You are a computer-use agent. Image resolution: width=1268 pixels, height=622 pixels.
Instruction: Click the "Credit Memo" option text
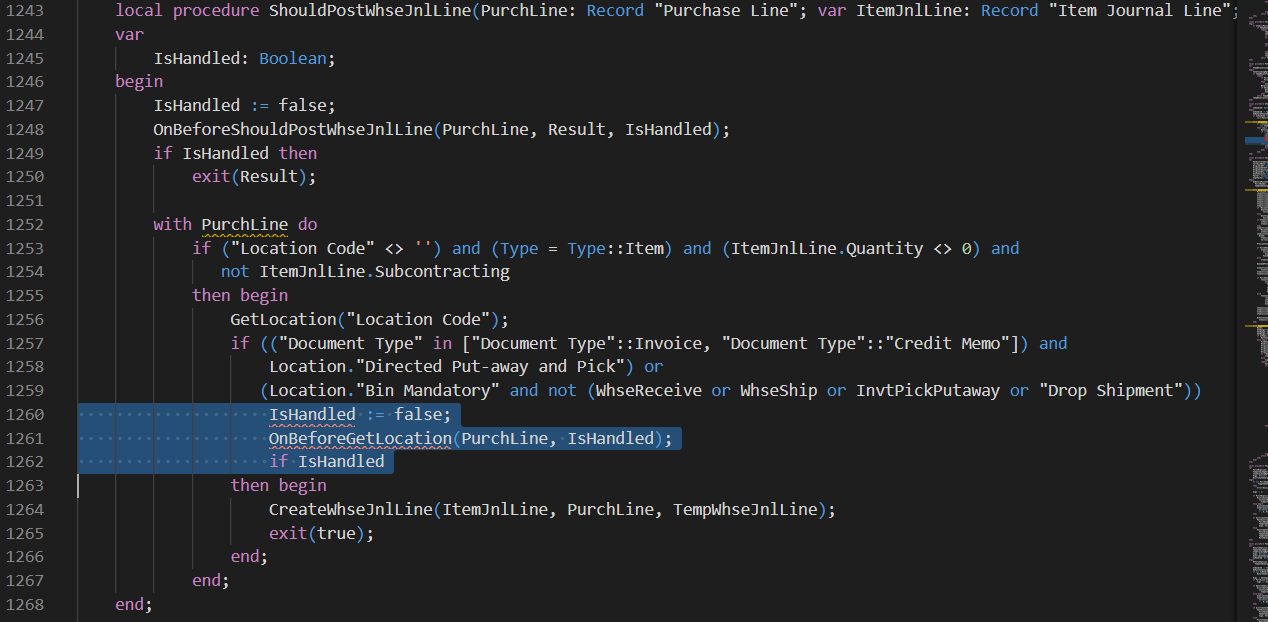click(x=947, y=343)
